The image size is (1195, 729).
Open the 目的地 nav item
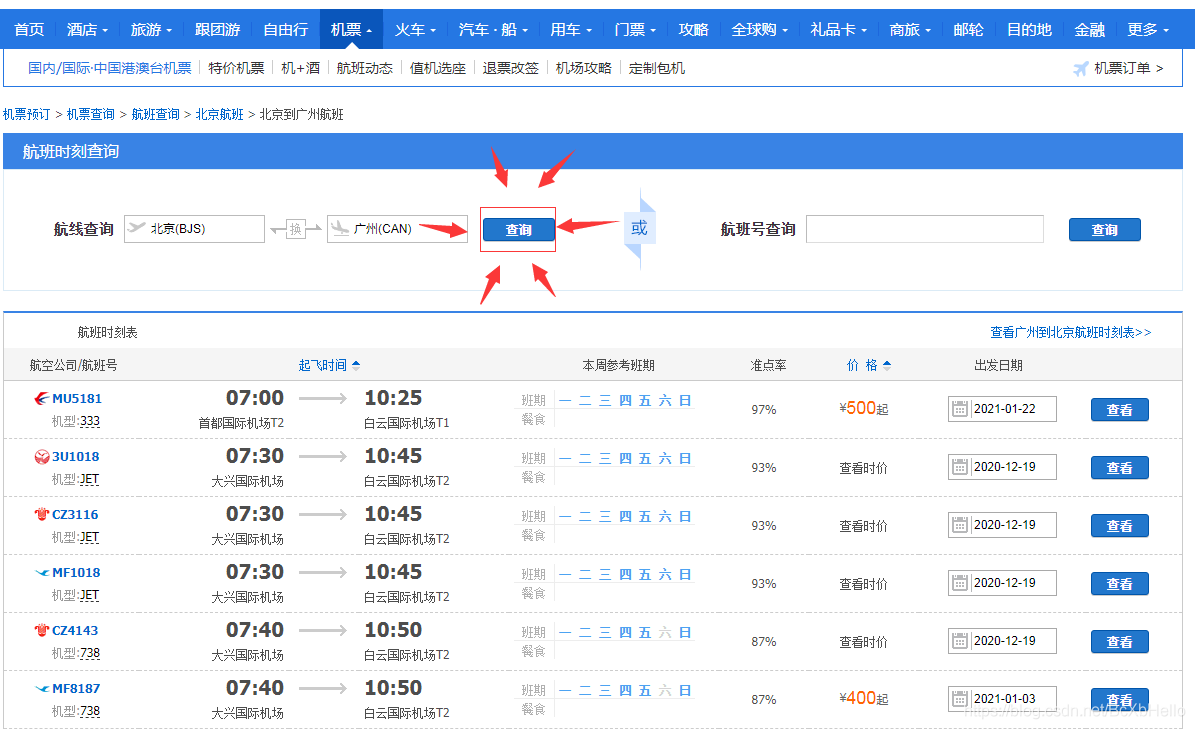pyautogui.click(x=1029, y=30)
